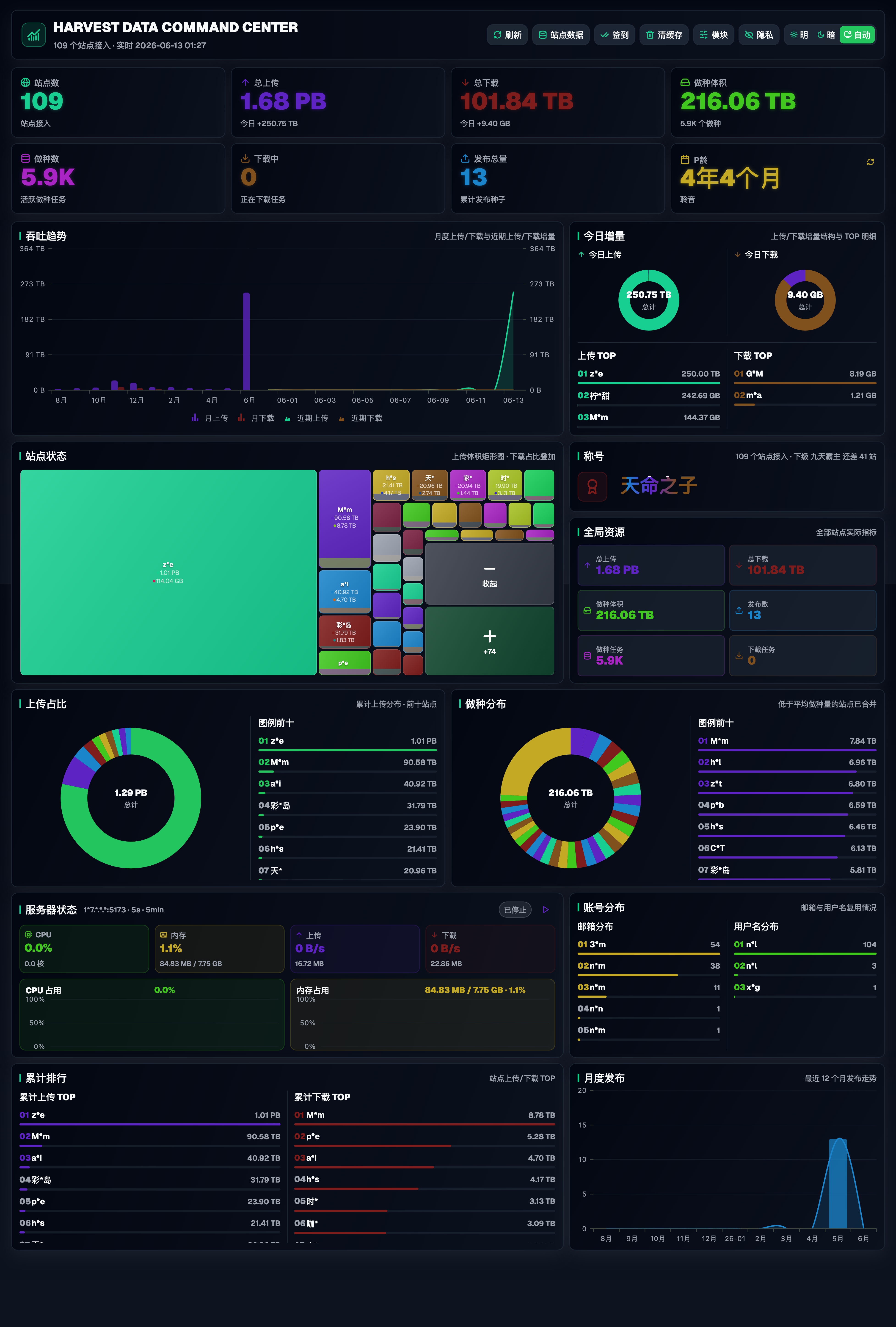
Task: Open 清缓存 trash button
Action: coord(664,35)
